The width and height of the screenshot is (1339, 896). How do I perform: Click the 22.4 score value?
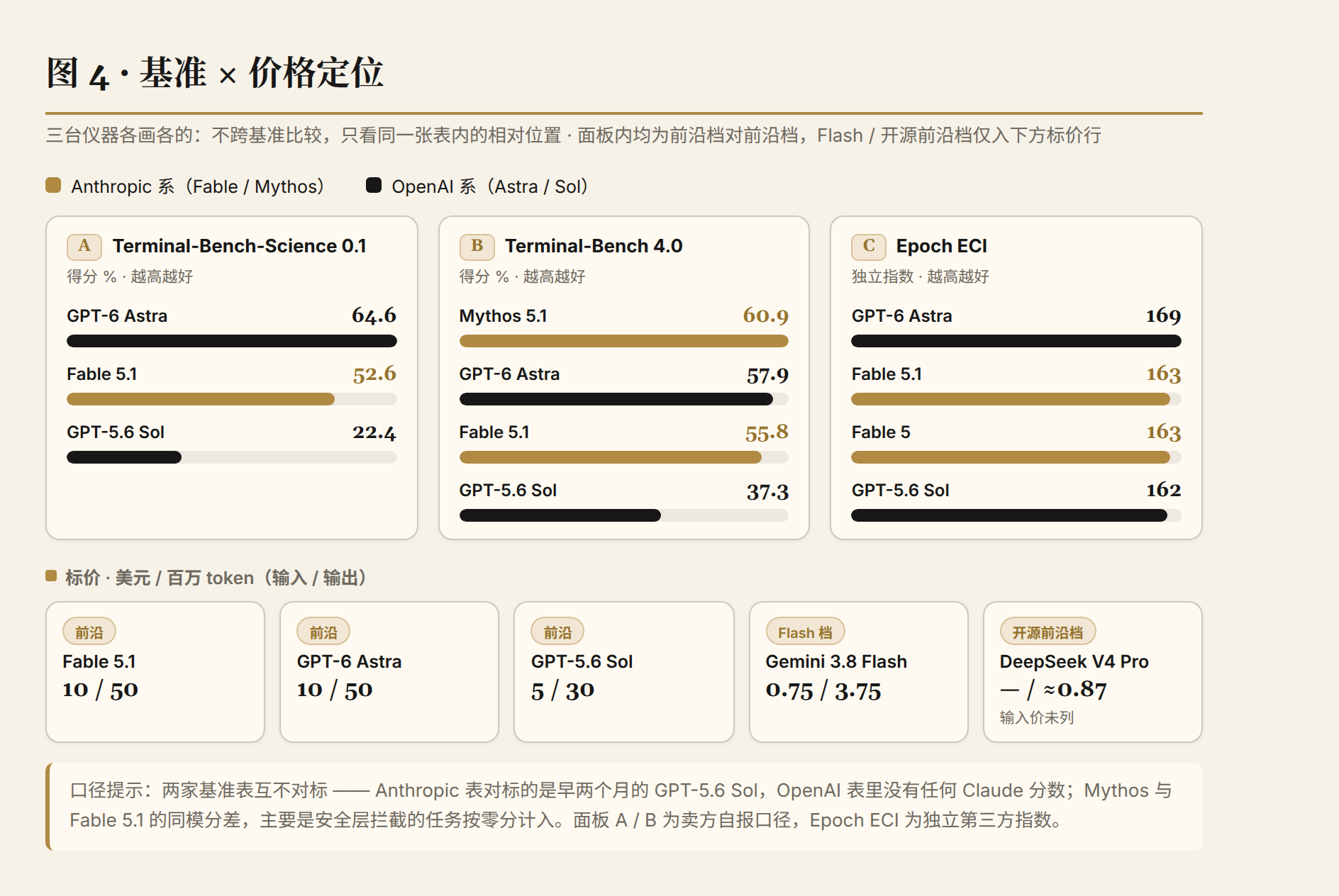click(x=374, y=432)
